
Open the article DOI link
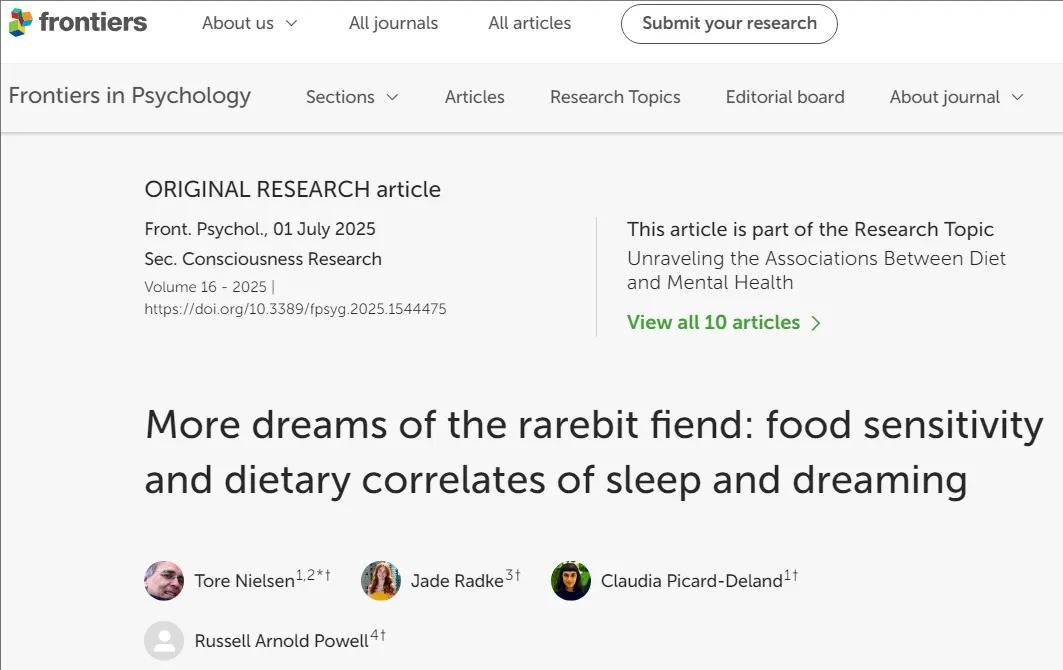point(295,309)
